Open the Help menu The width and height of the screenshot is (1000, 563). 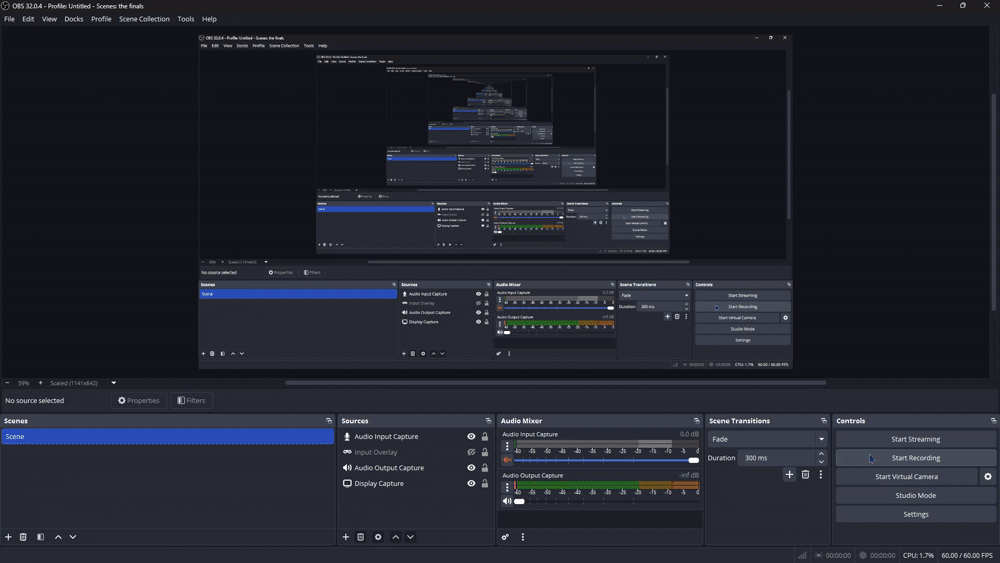point(209,19)
